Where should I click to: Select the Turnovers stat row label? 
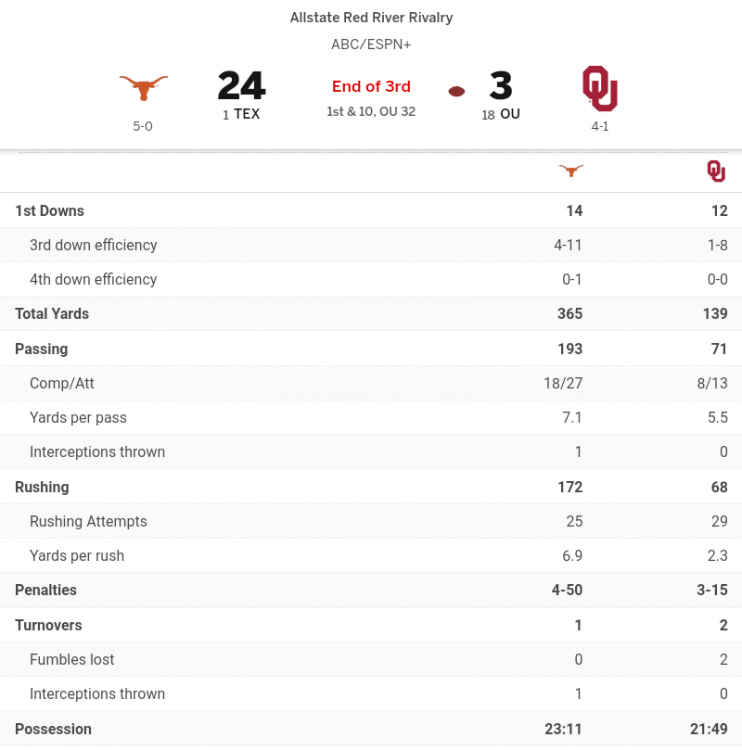click(x=49, y=625)
